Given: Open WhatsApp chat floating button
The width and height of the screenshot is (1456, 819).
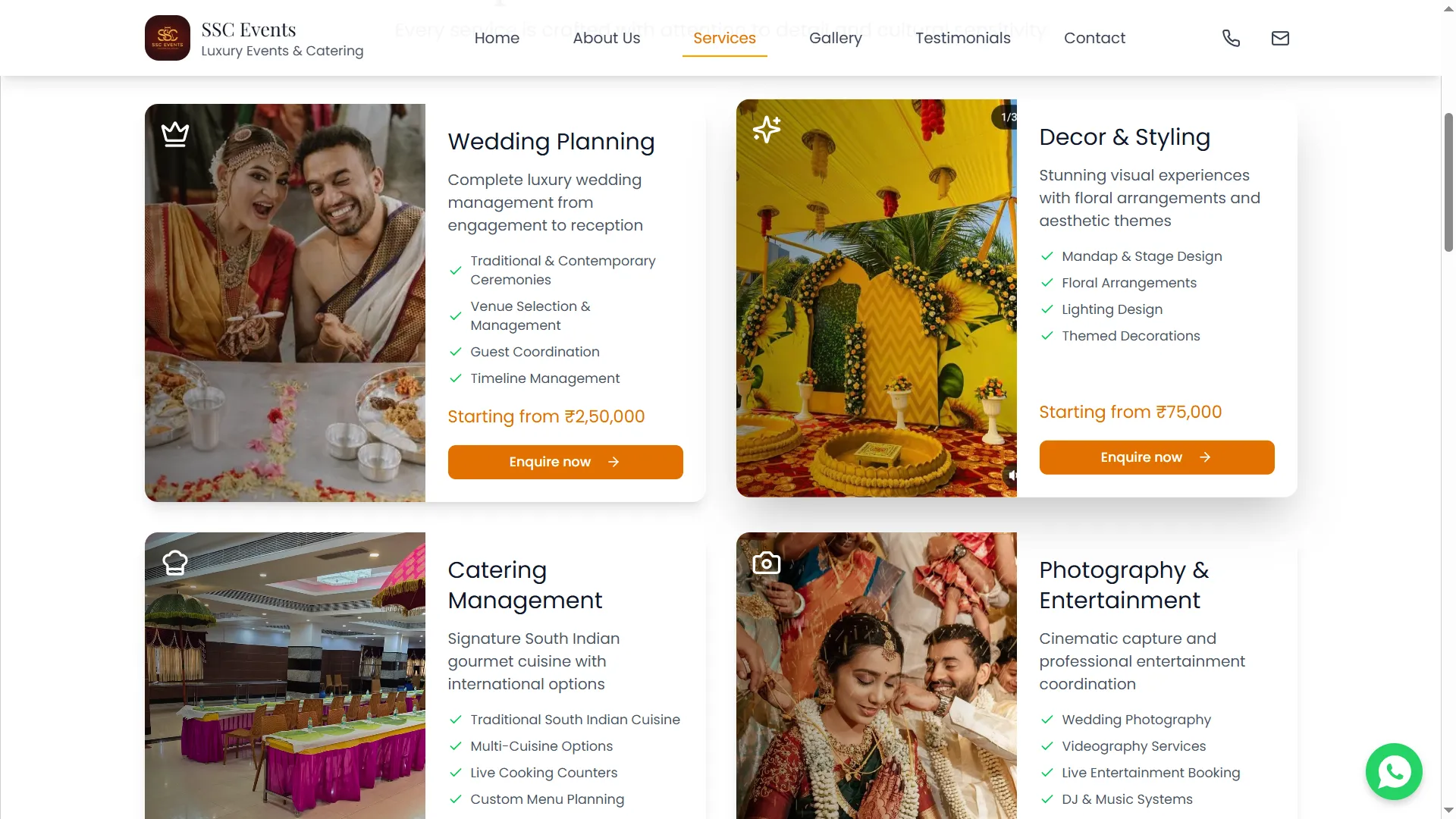Looking at the screenshot, I should [x=1394, y=772].
